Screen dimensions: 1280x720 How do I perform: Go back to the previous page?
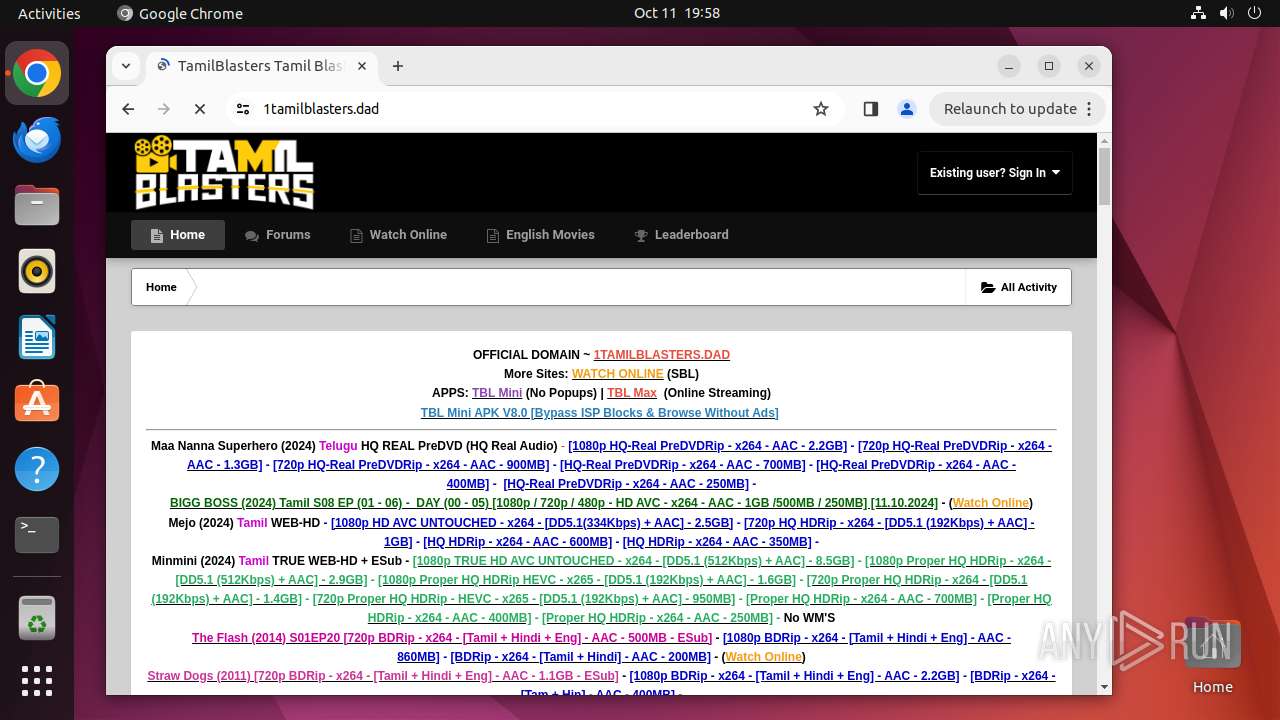click(x=128, y=109)
